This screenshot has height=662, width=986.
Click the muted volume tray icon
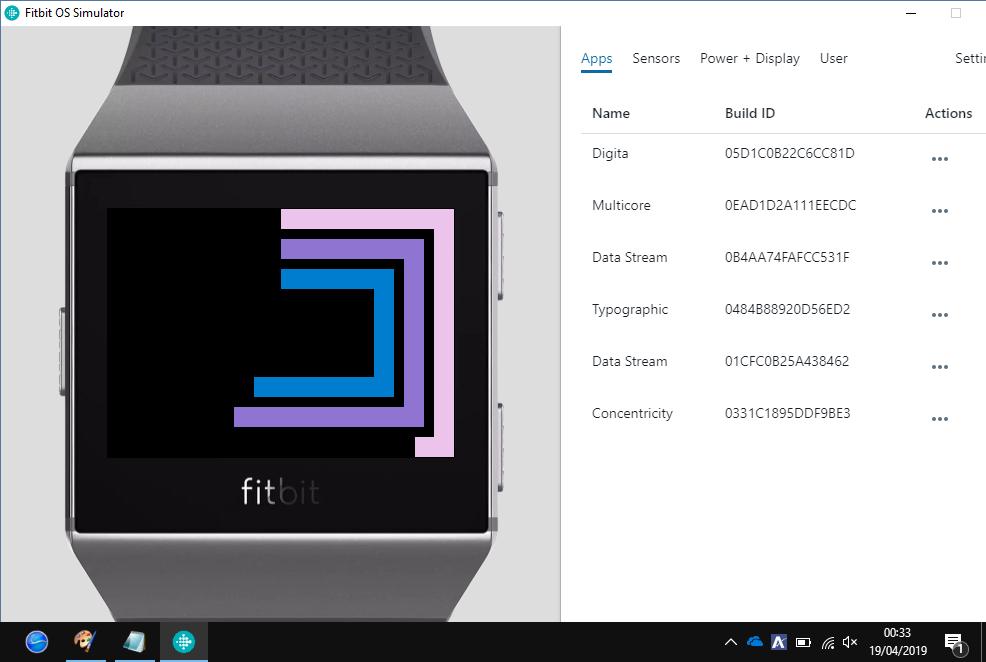click(x=850, y=642)
